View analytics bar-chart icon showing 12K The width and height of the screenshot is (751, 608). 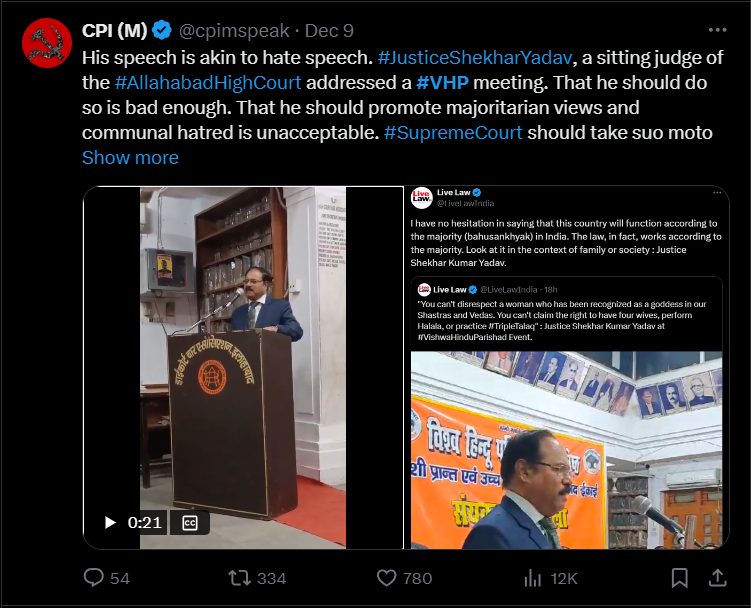[533, 578]
